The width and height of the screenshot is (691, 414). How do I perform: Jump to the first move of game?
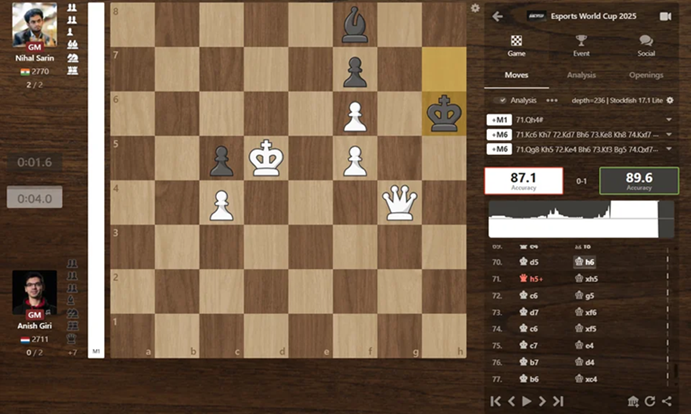(495, 401)
